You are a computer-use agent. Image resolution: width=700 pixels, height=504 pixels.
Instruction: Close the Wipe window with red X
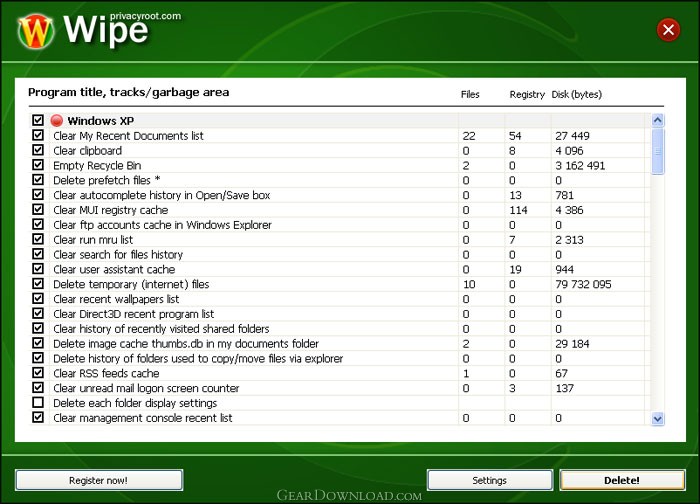[x=668, y=30]
